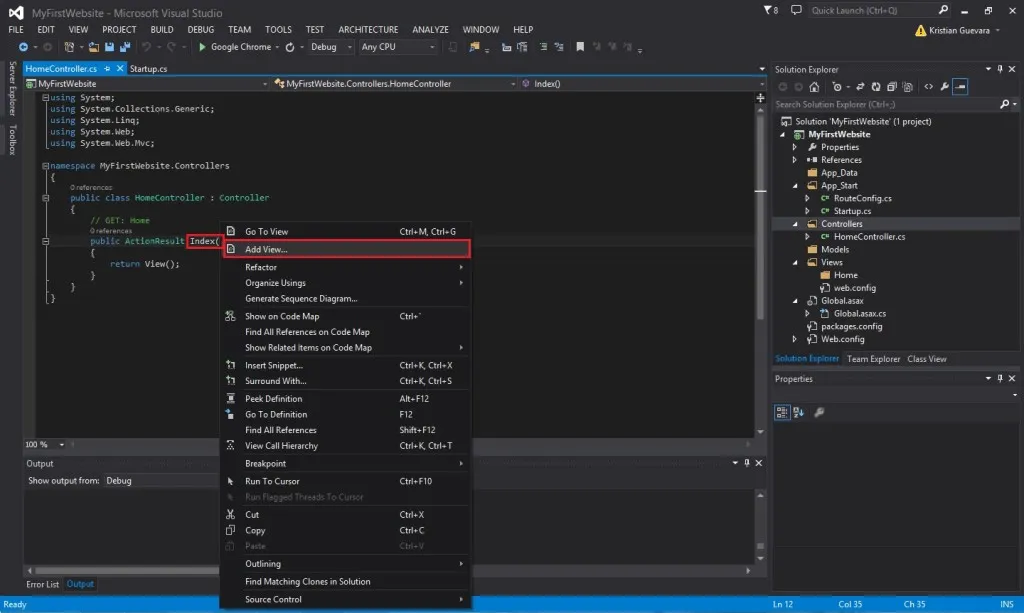
Task: Click the Collapse All icon in Solution Explorer
Action: (891, 87)
